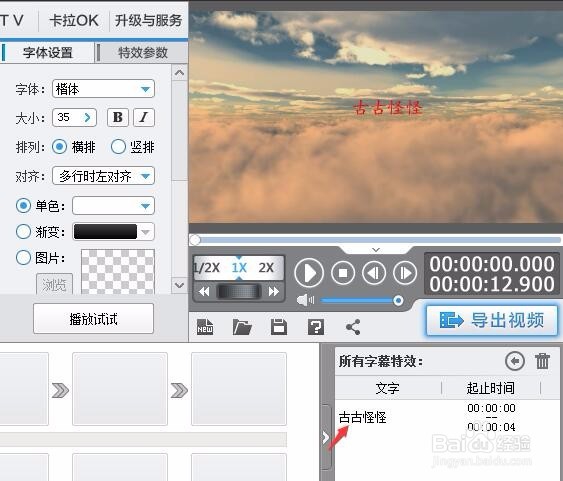Select 单色 solid color radio

(x=23, y=206)
